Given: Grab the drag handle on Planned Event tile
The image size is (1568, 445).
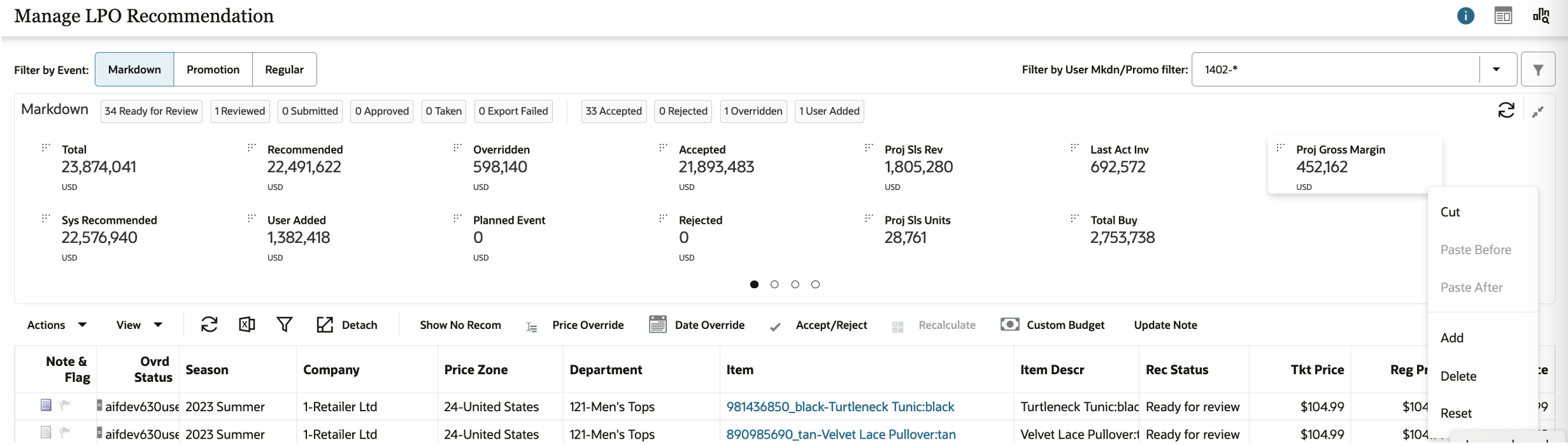Looking at the screenshot, I should pos(457,218).
